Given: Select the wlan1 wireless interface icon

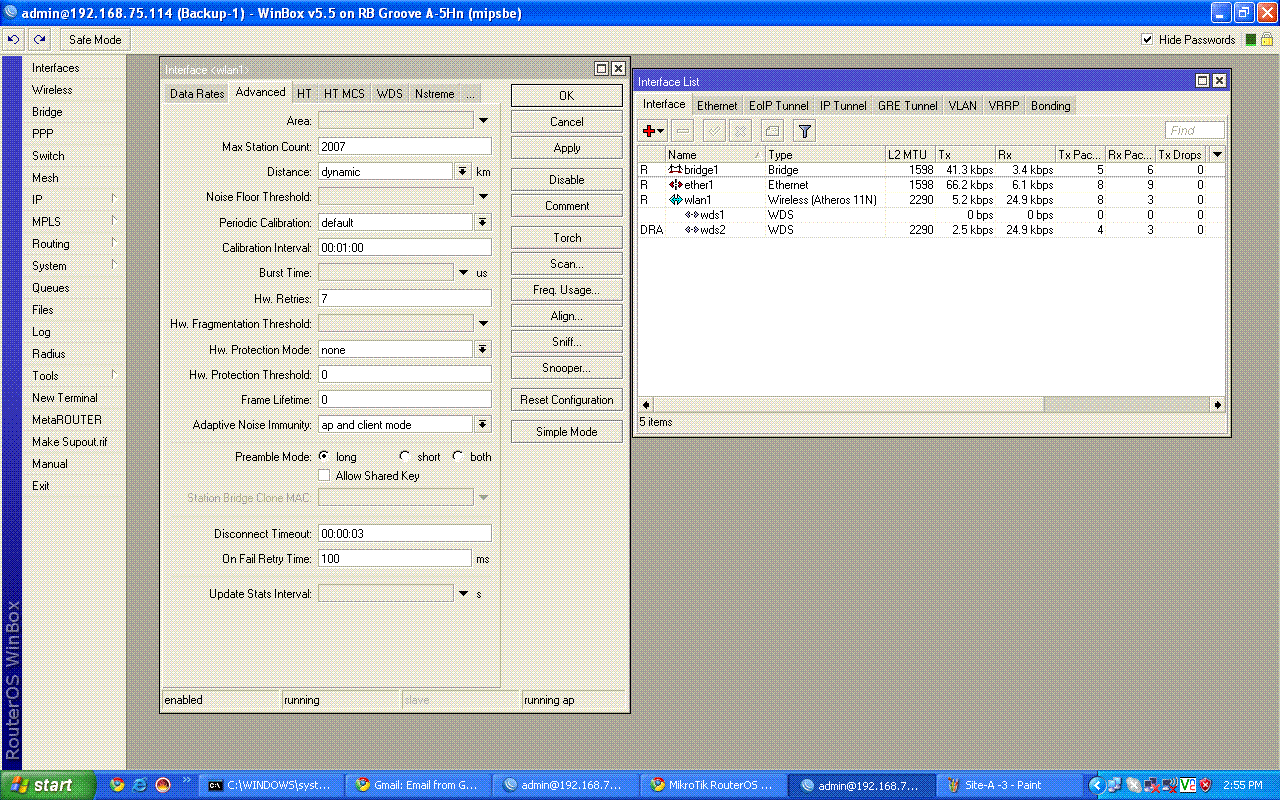Looking at the screenshot, I should point(676,200).
